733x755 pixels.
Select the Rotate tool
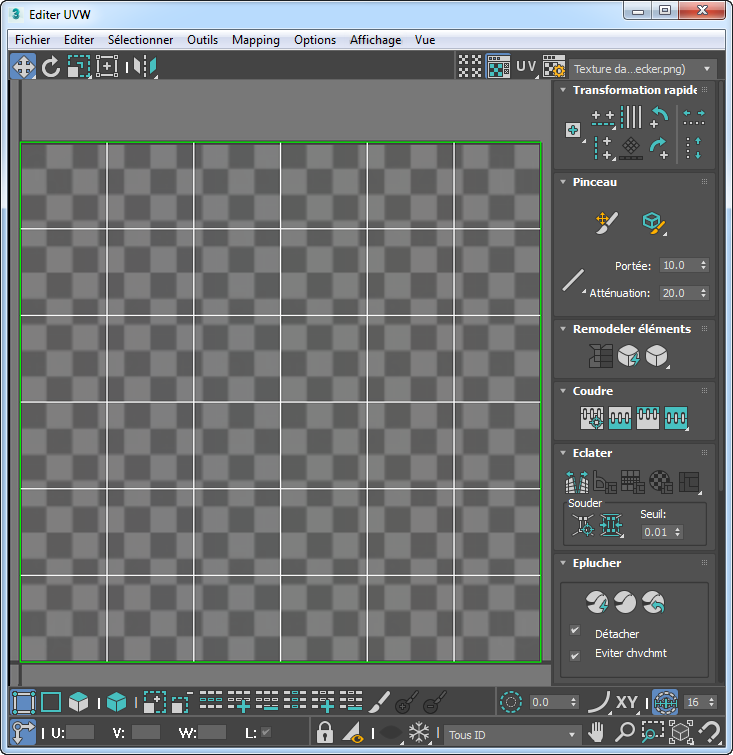51,66
